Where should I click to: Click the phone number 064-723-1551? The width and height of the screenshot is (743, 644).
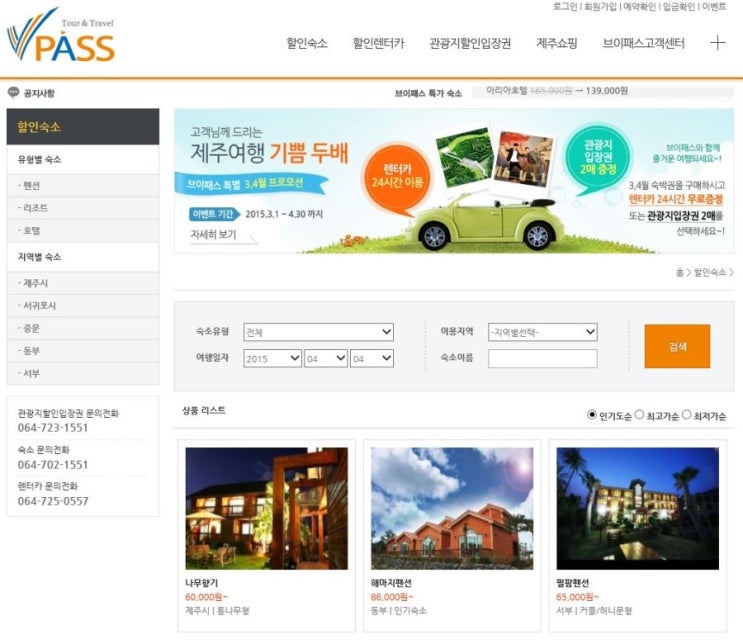53,427
